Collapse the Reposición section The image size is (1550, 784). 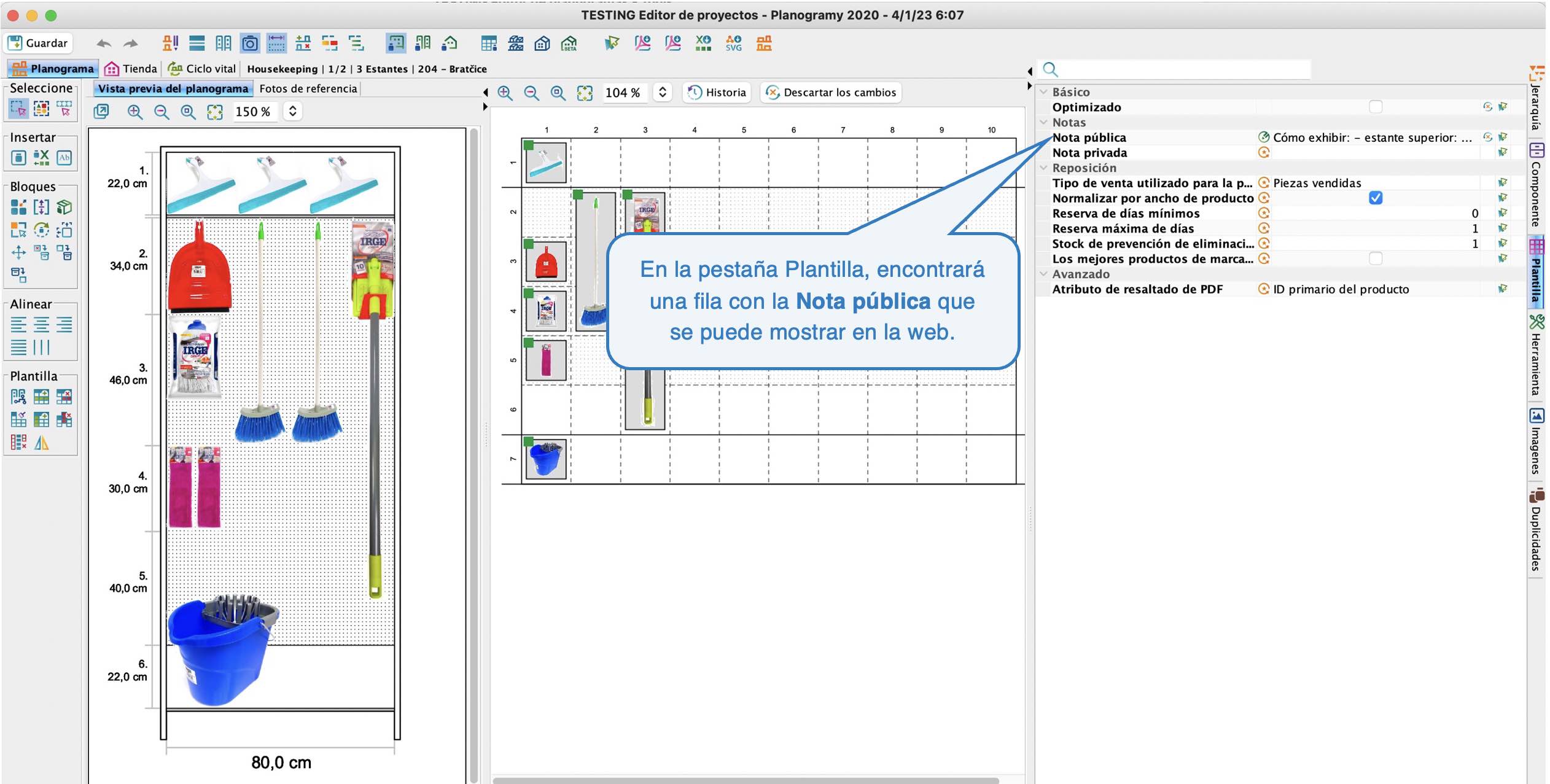click(1043, 168)
